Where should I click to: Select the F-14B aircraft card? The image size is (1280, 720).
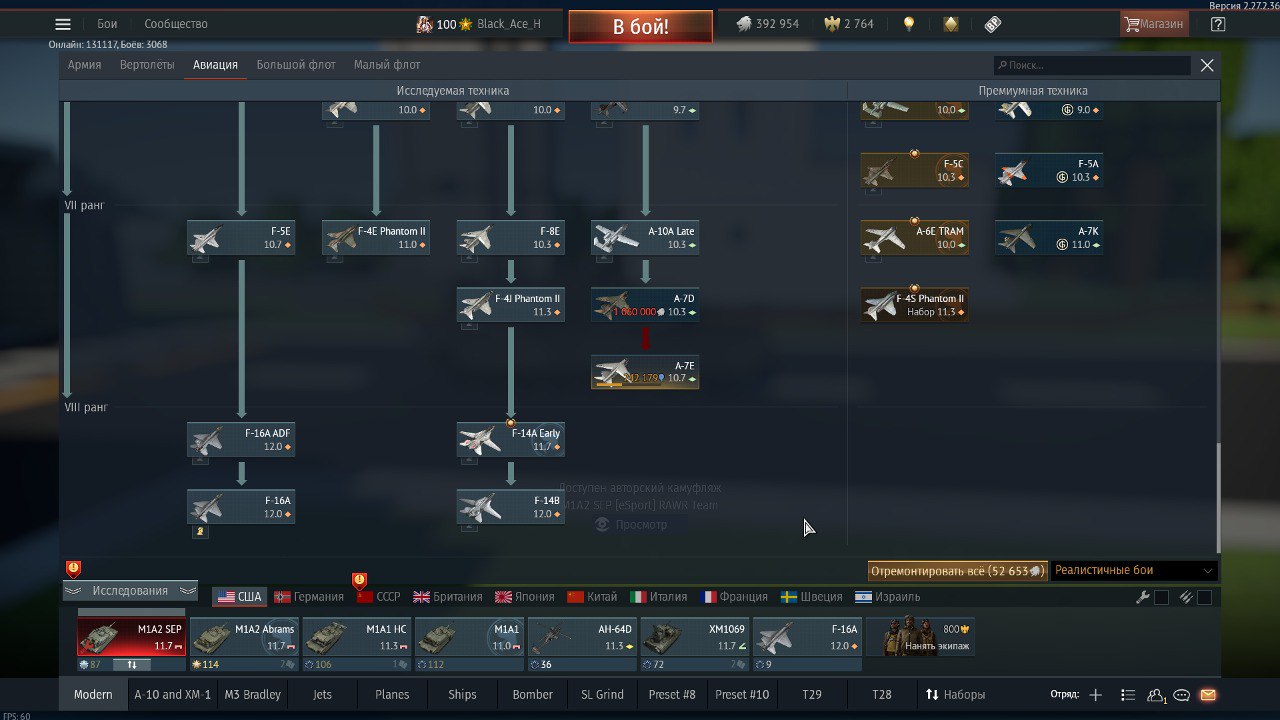coord(511,507)
